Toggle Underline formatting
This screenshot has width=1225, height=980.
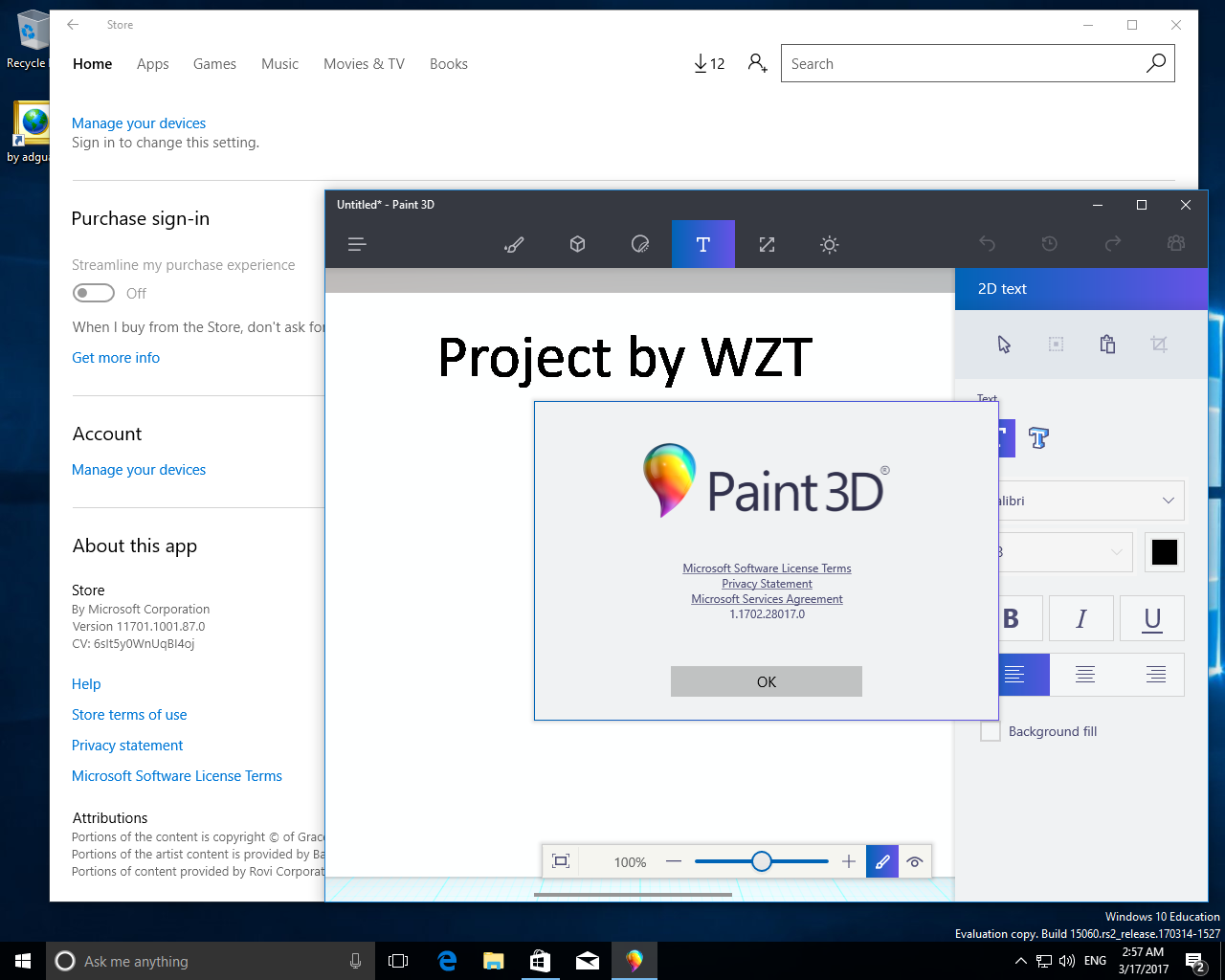(1152, 619)
